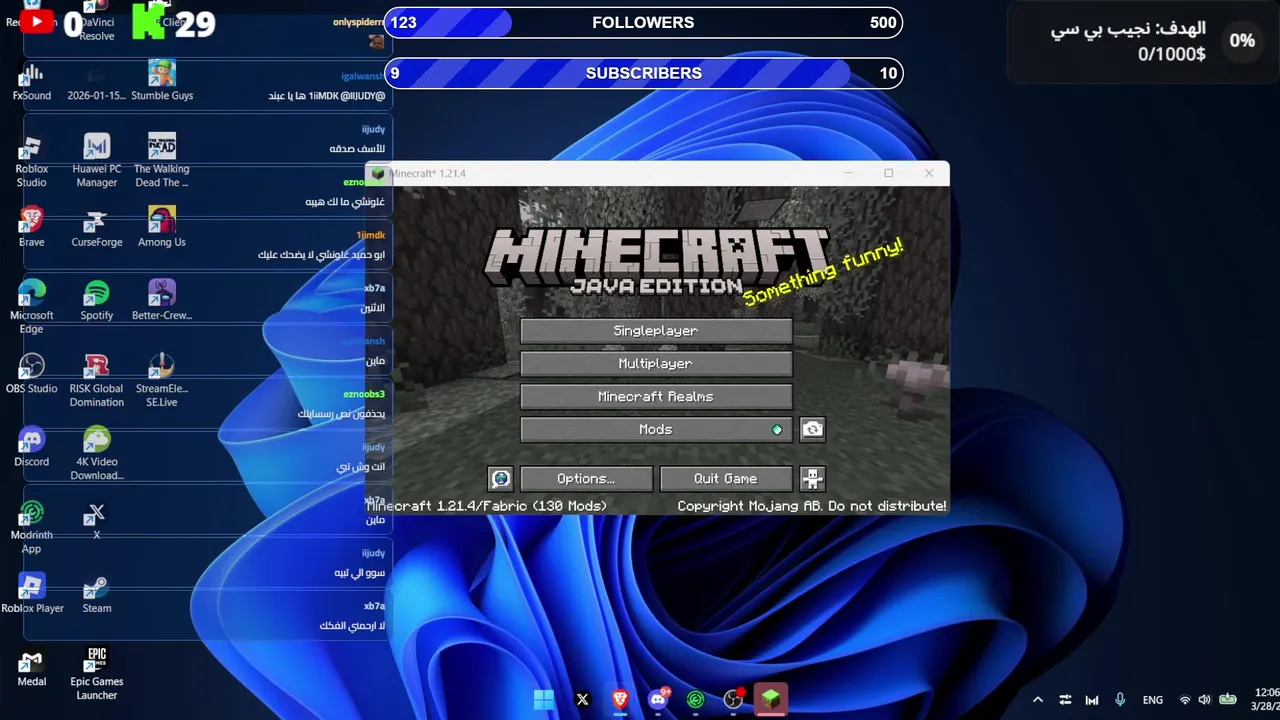Select the Discord desktop shortcut
The width and height of the screenshot is (1280, 720).
[x=32, y=447]
